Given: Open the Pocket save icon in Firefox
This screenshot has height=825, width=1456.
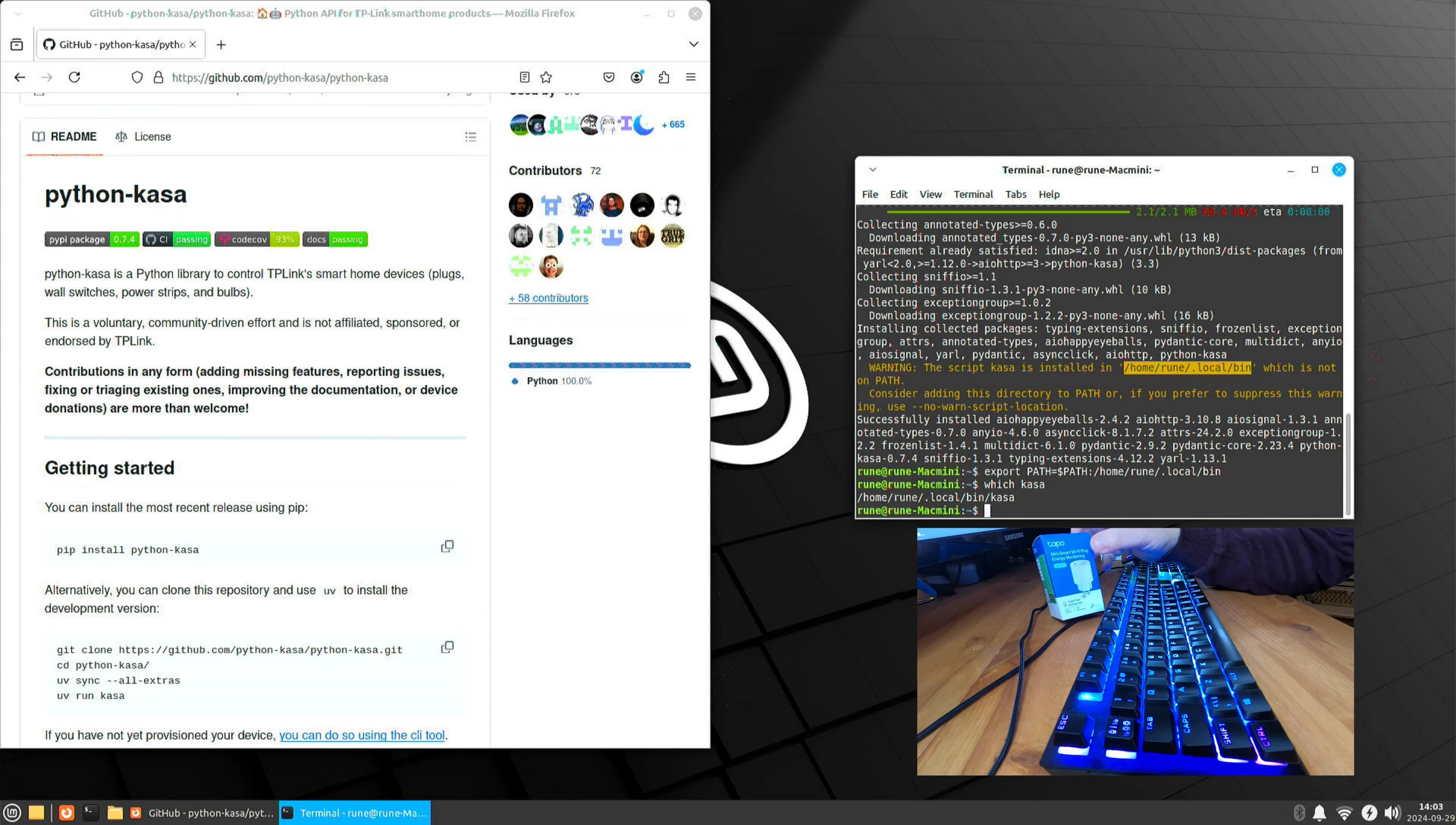Looking at the screenshot, I should [609, 77].
